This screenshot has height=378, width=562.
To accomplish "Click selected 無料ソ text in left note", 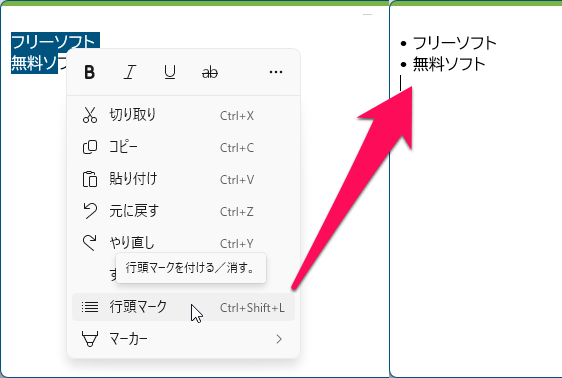I will click(x=34, y=63).
